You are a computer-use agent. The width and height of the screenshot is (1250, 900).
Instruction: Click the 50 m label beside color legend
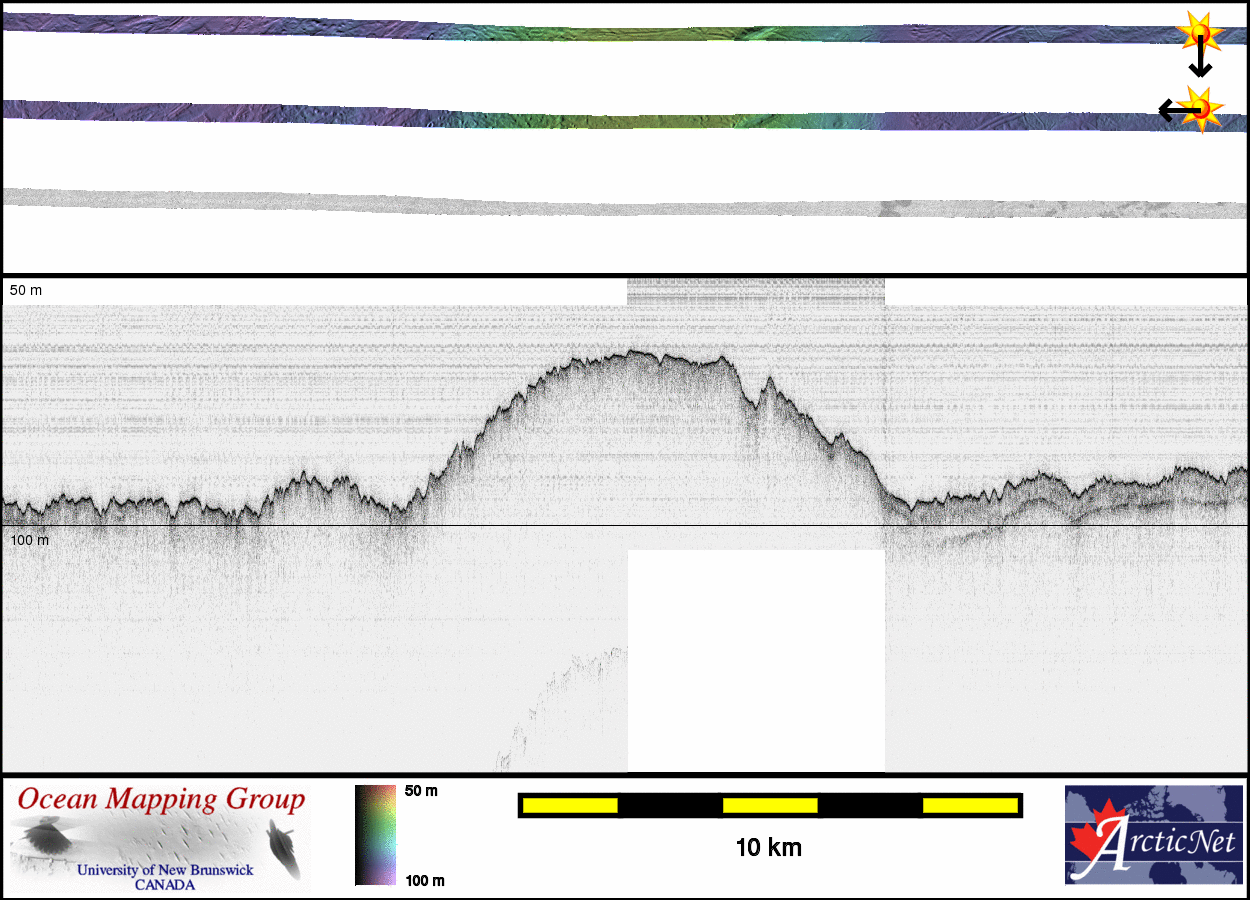click(x=421, y=791)
